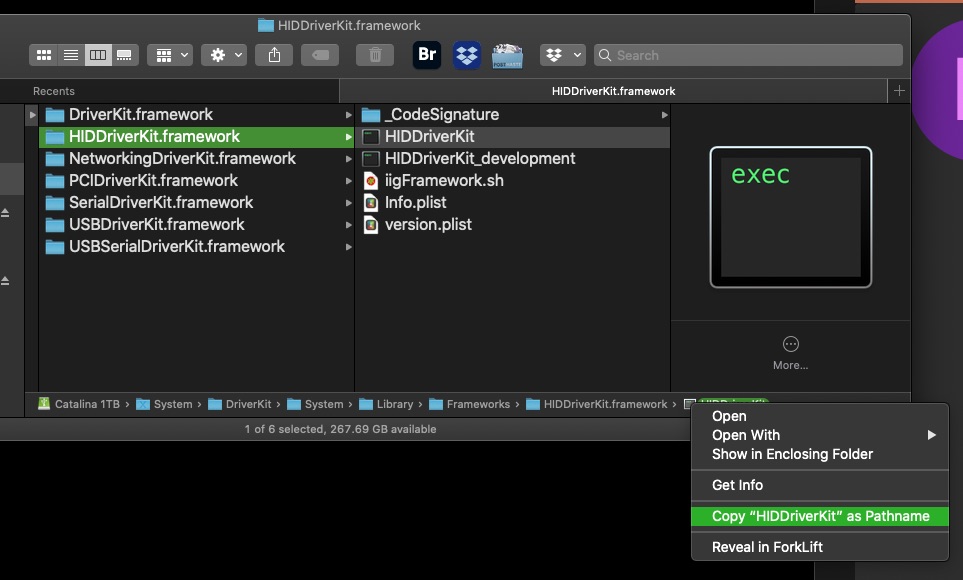Click Frameworks in the path bar

tap(469, 404)
